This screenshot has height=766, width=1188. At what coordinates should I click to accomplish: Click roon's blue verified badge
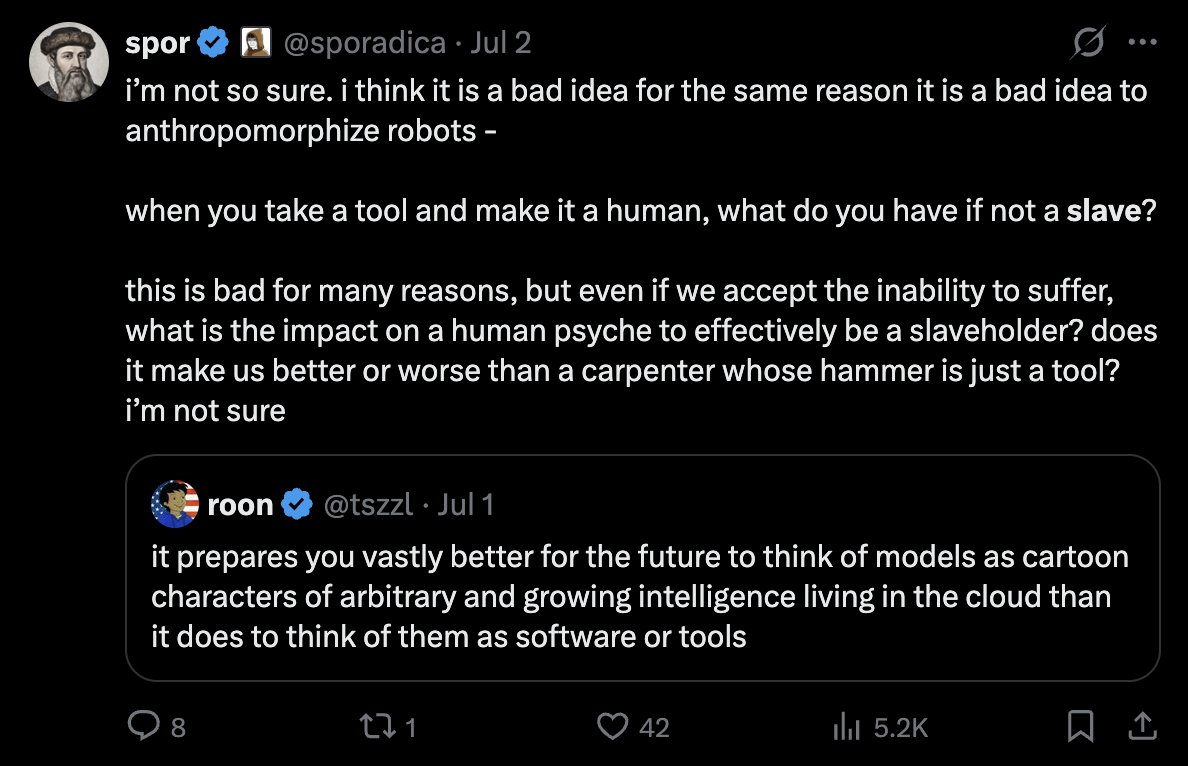tap(297, 505)
